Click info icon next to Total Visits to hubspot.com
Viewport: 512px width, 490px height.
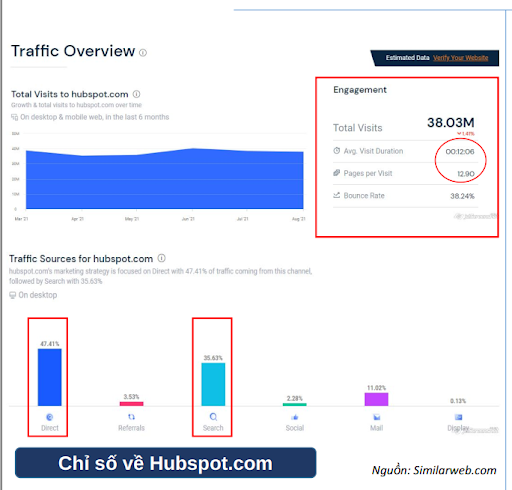[136, 94]
